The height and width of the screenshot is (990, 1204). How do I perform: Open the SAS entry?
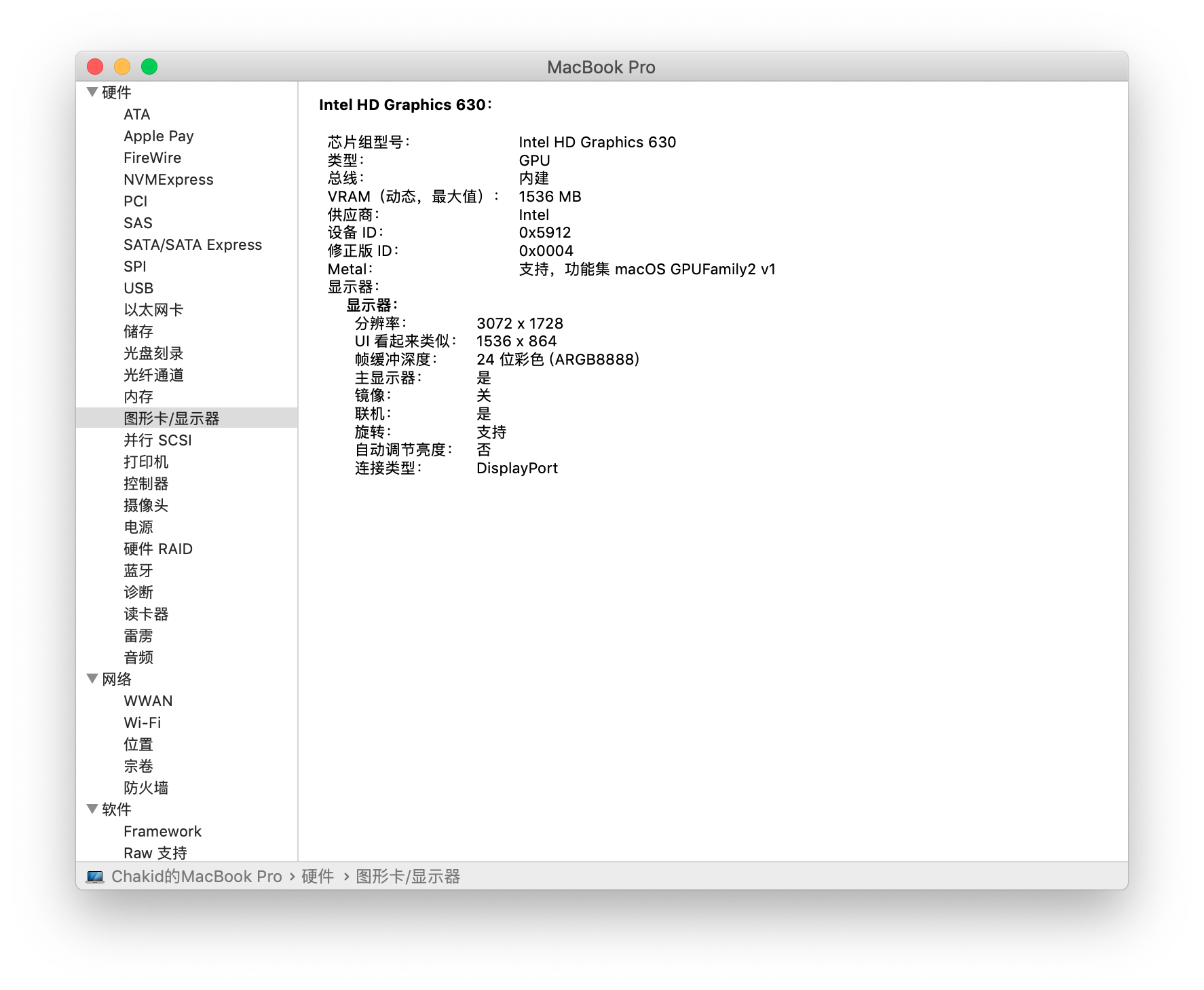[138, 223]
